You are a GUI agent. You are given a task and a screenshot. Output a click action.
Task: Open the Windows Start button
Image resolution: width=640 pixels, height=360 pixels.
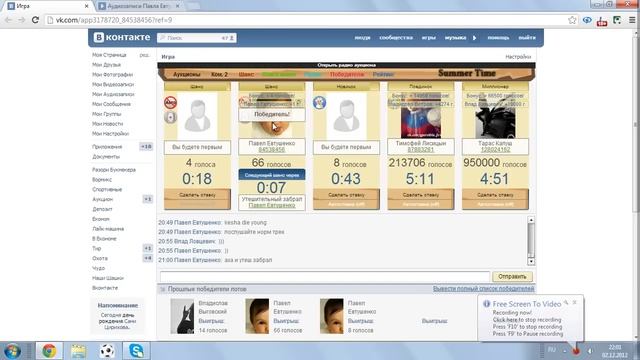point(12,351)
